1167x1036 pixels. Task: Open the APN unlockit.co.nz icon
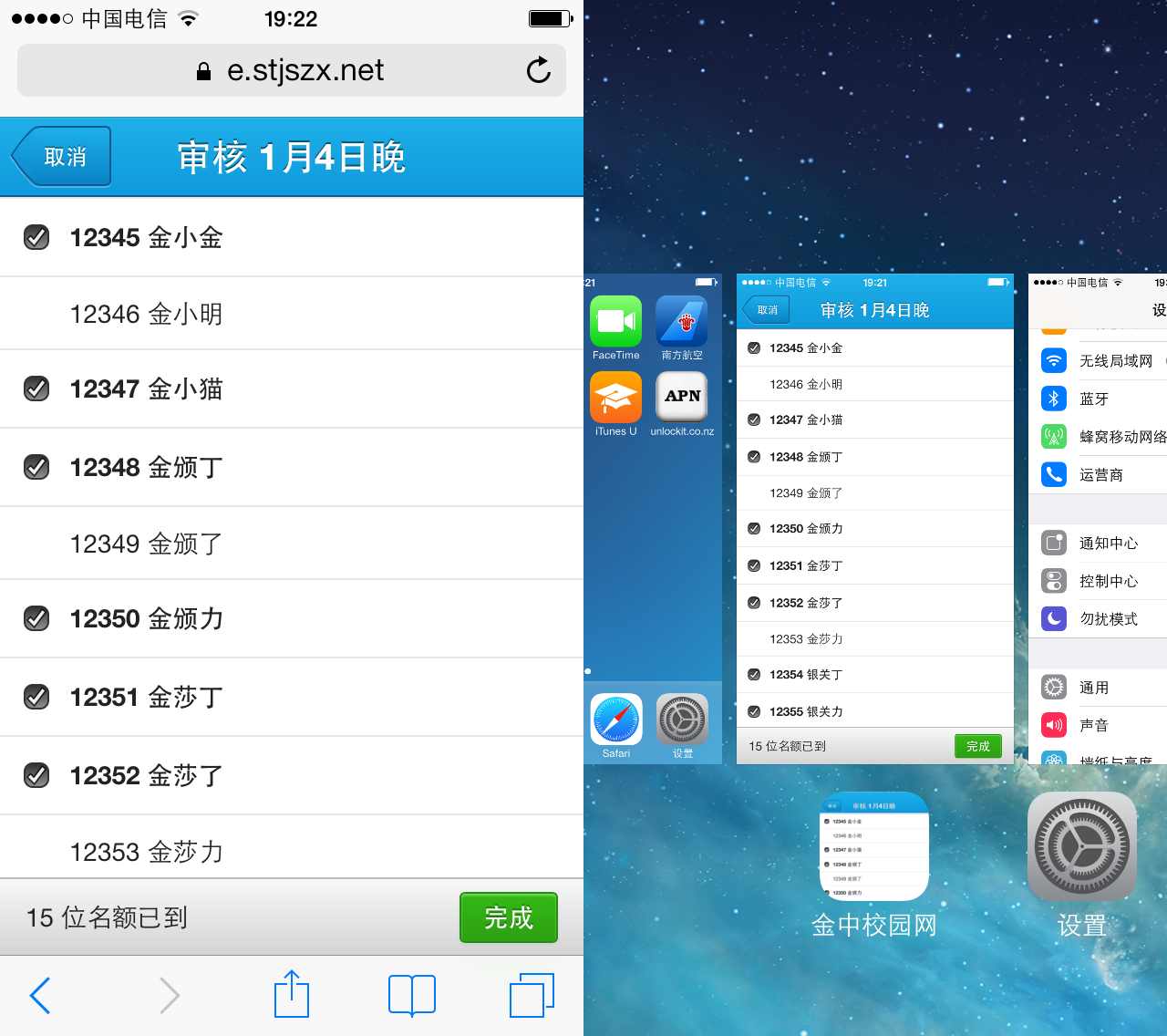[682, 398]
